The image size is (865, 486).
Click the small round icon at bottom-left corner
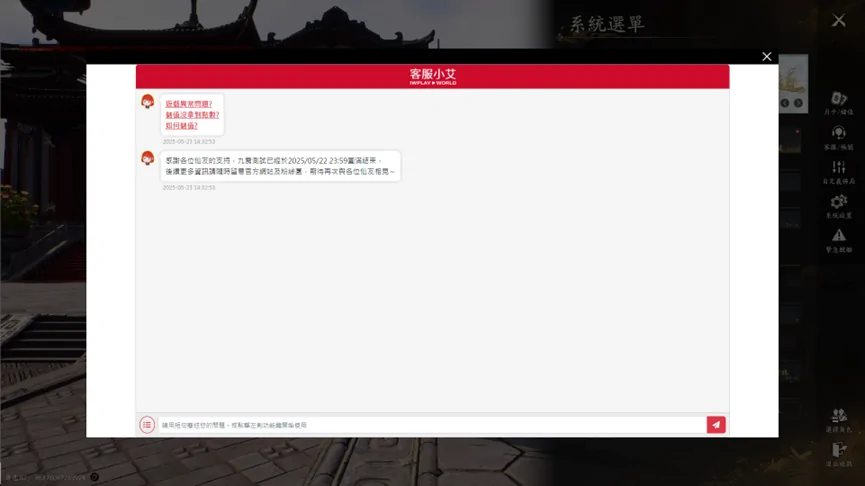coord(94,477)
